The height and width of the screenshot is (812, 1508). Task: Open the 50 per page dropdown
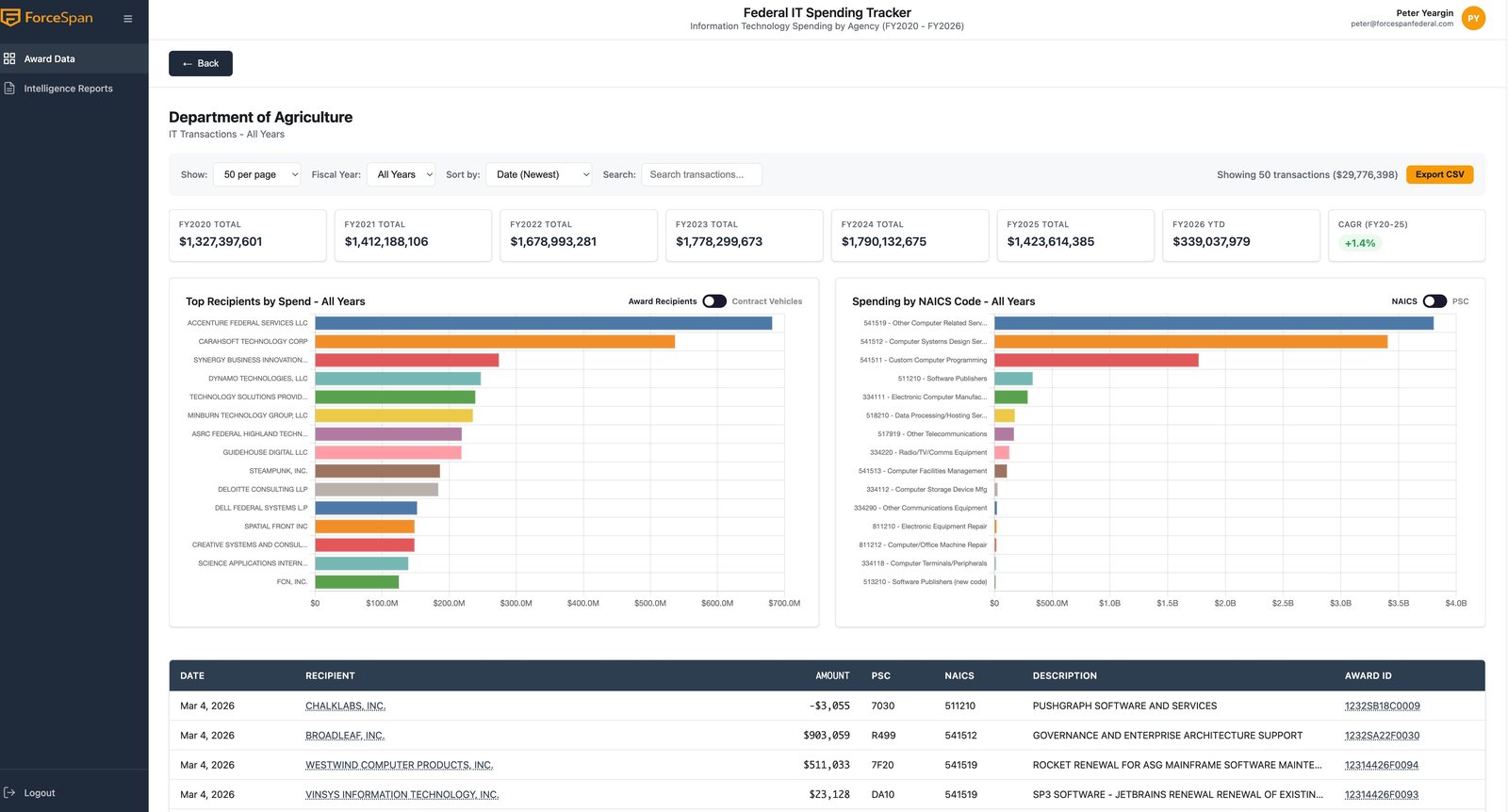click(257, 174)
